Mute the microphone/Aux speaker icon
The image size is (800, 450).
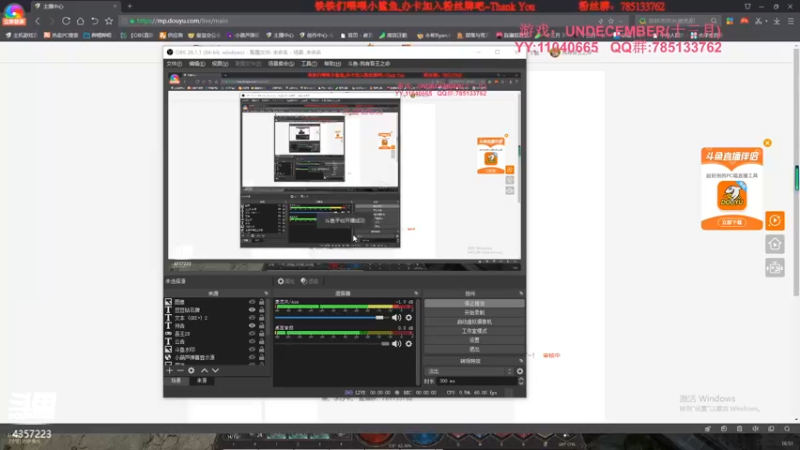[x=396, y=317]
